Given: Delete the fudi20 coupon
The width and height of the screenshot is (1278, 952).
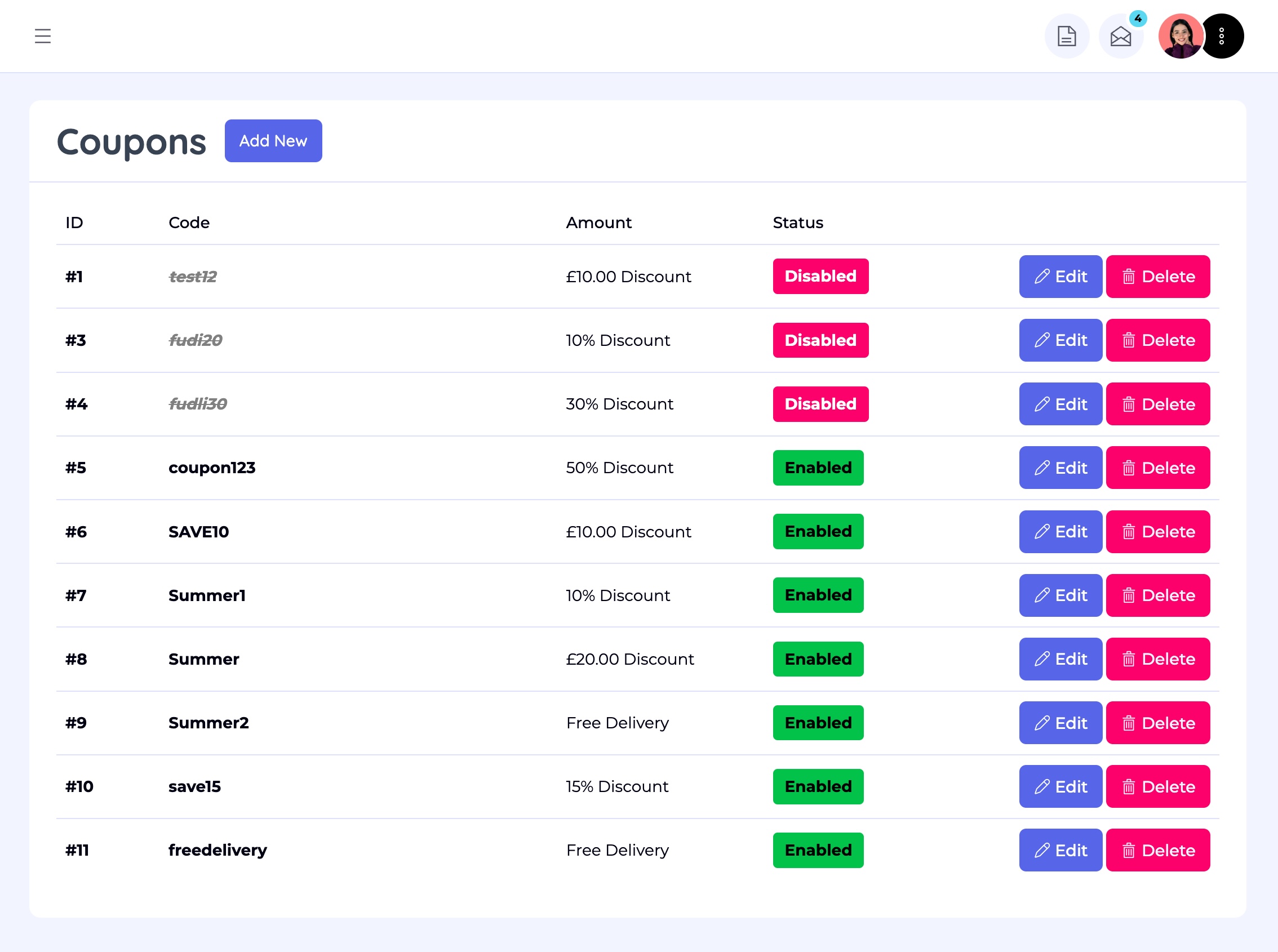Looking at the screenshot, I should pos(1157,340).
